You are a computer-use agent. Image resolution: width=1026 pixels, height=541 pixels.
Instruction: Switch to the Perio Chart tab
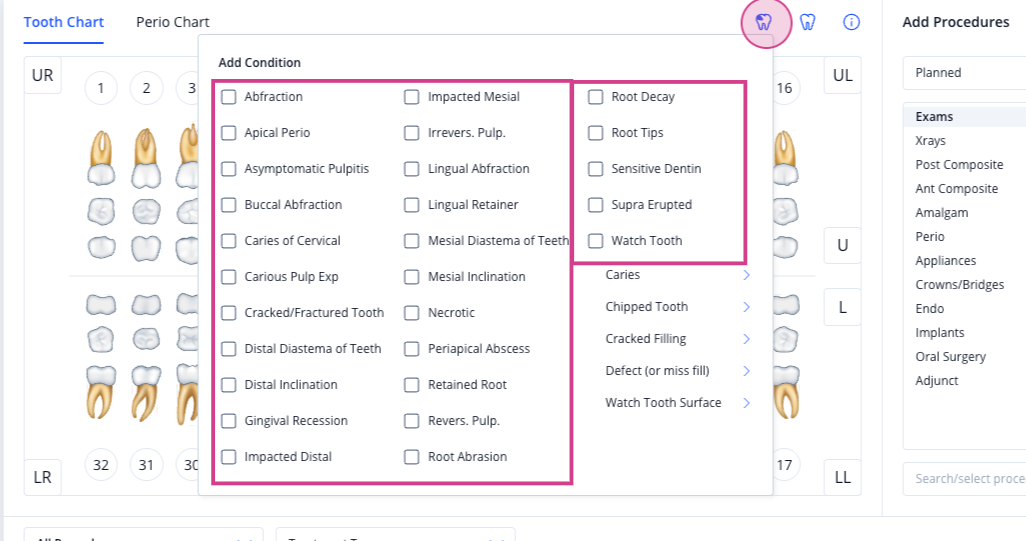(x=173, y=22)
